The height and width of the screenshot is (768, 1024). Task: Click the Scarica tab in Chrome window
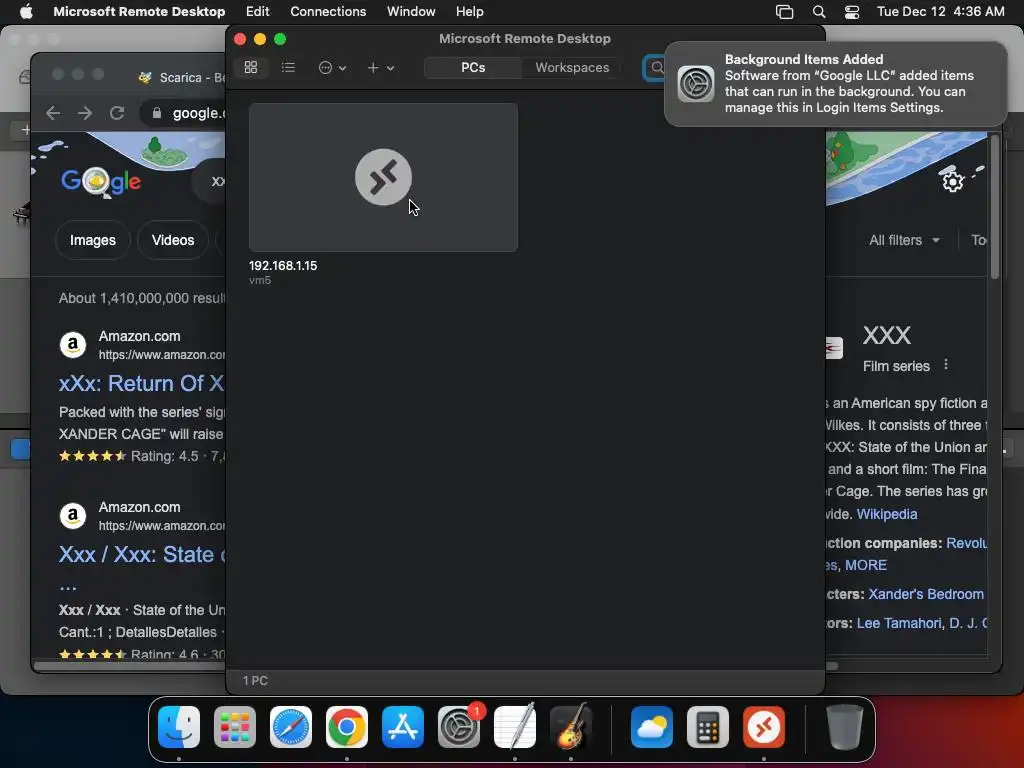tap(181, 78)
